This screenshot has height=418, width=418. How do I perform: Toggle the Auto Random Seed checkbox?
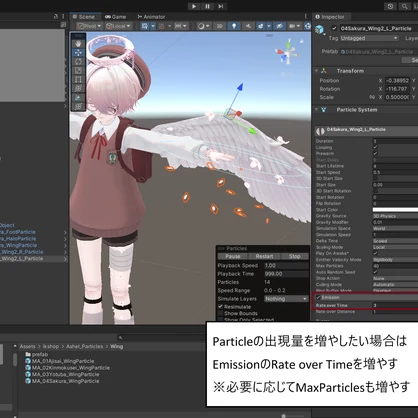(375, 272)
